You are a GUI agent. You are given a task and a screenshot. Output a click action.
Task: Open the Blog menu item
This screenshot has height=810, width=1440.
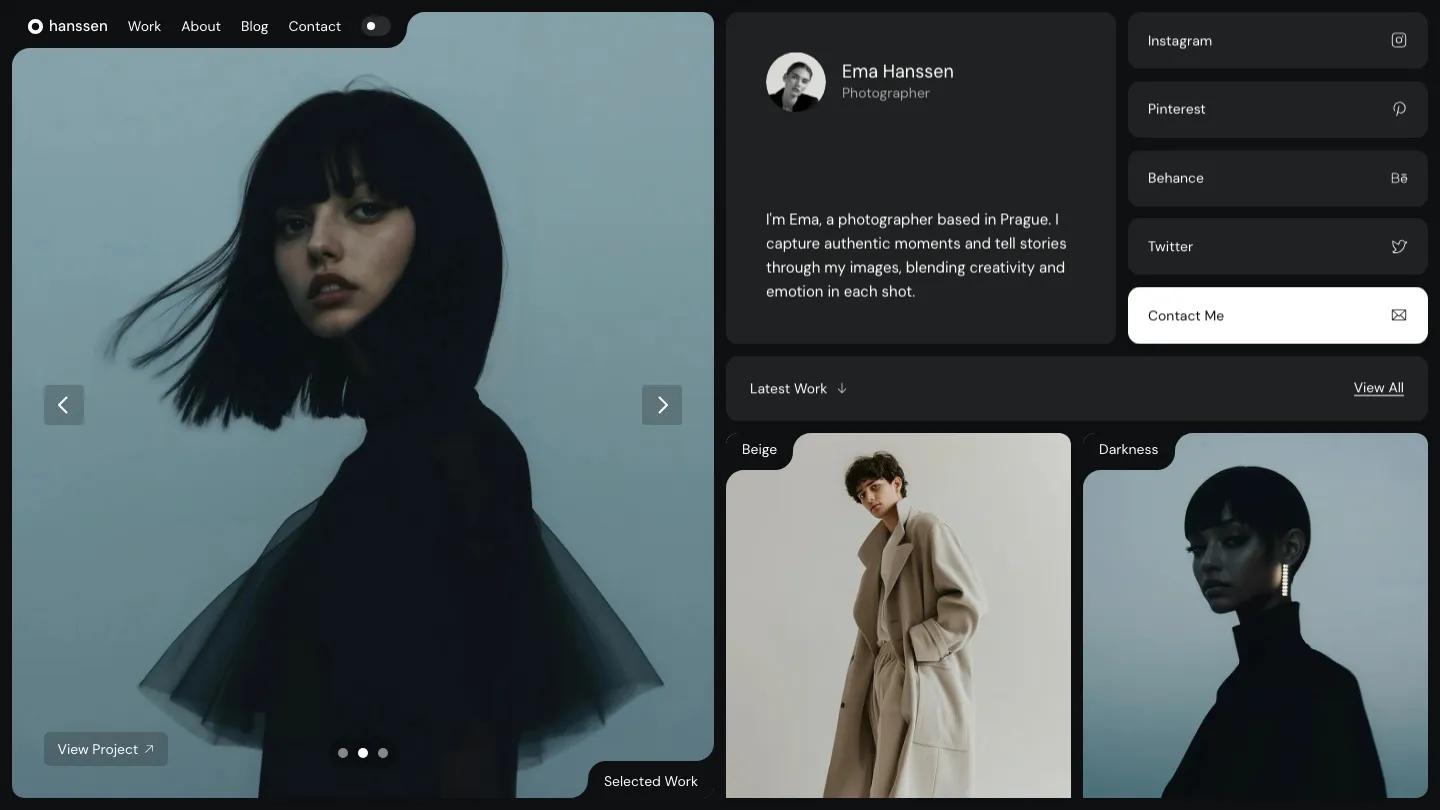[254, 26]
